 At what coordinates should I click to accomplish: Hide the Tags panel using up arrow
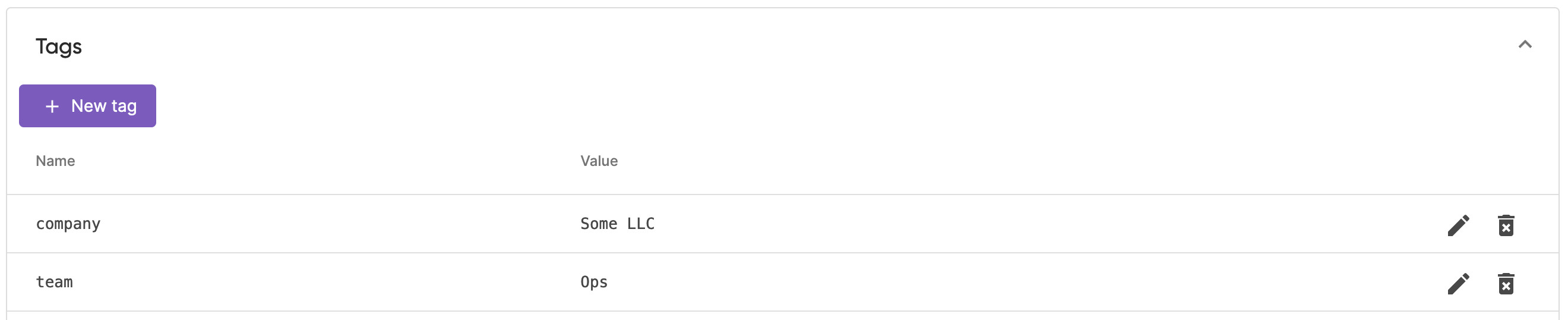(1525, 45)
